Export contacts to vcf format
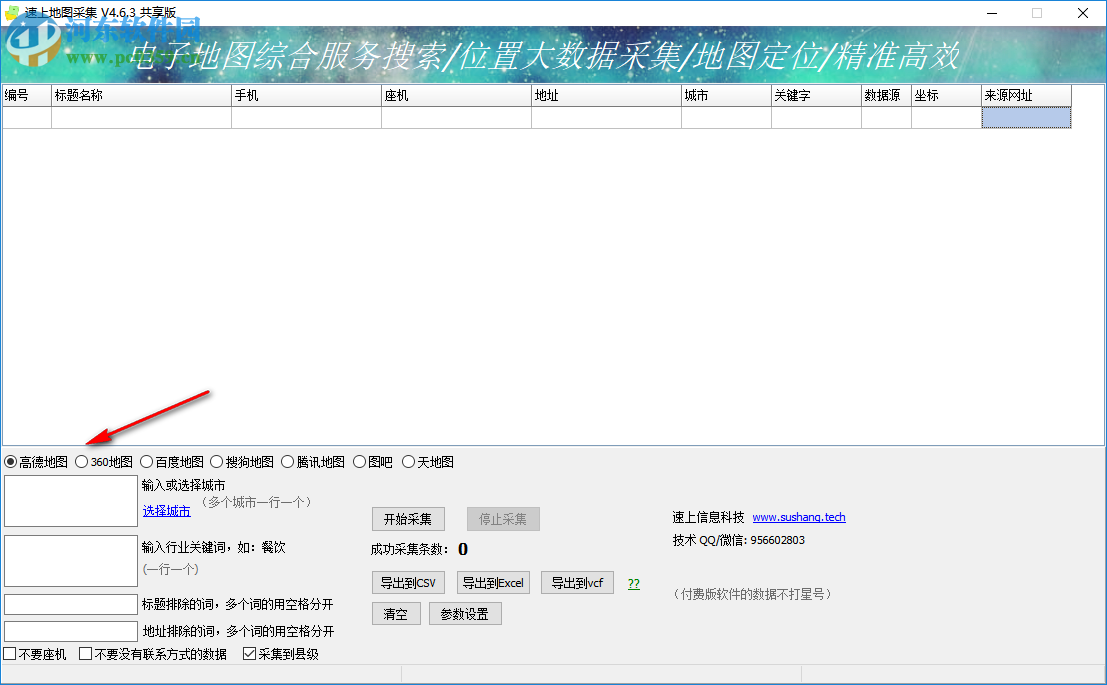This screenshot has height=685, width=1107. (x=577, y=582)
